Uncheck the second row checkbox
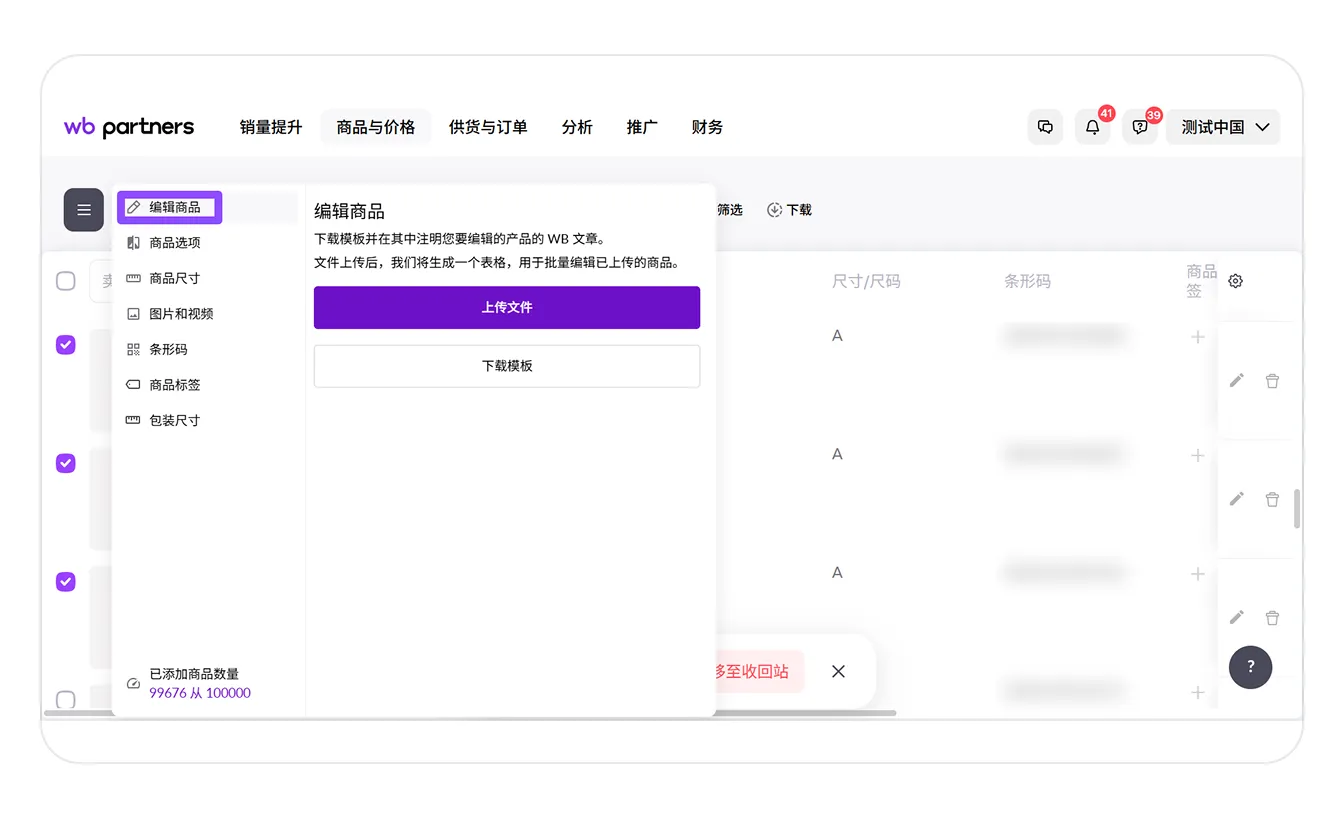The image size is (1344, 818). pyautogui.click(x=66, y=463)
